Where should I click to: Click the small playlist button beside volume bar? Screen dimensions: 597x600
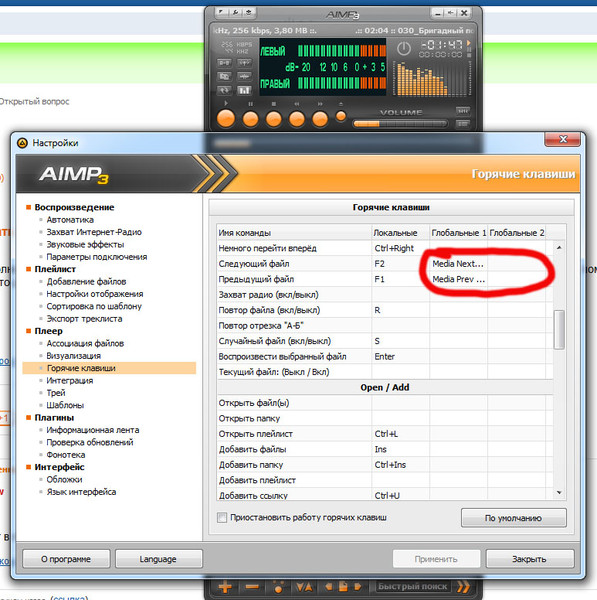[x=463, y=124]
